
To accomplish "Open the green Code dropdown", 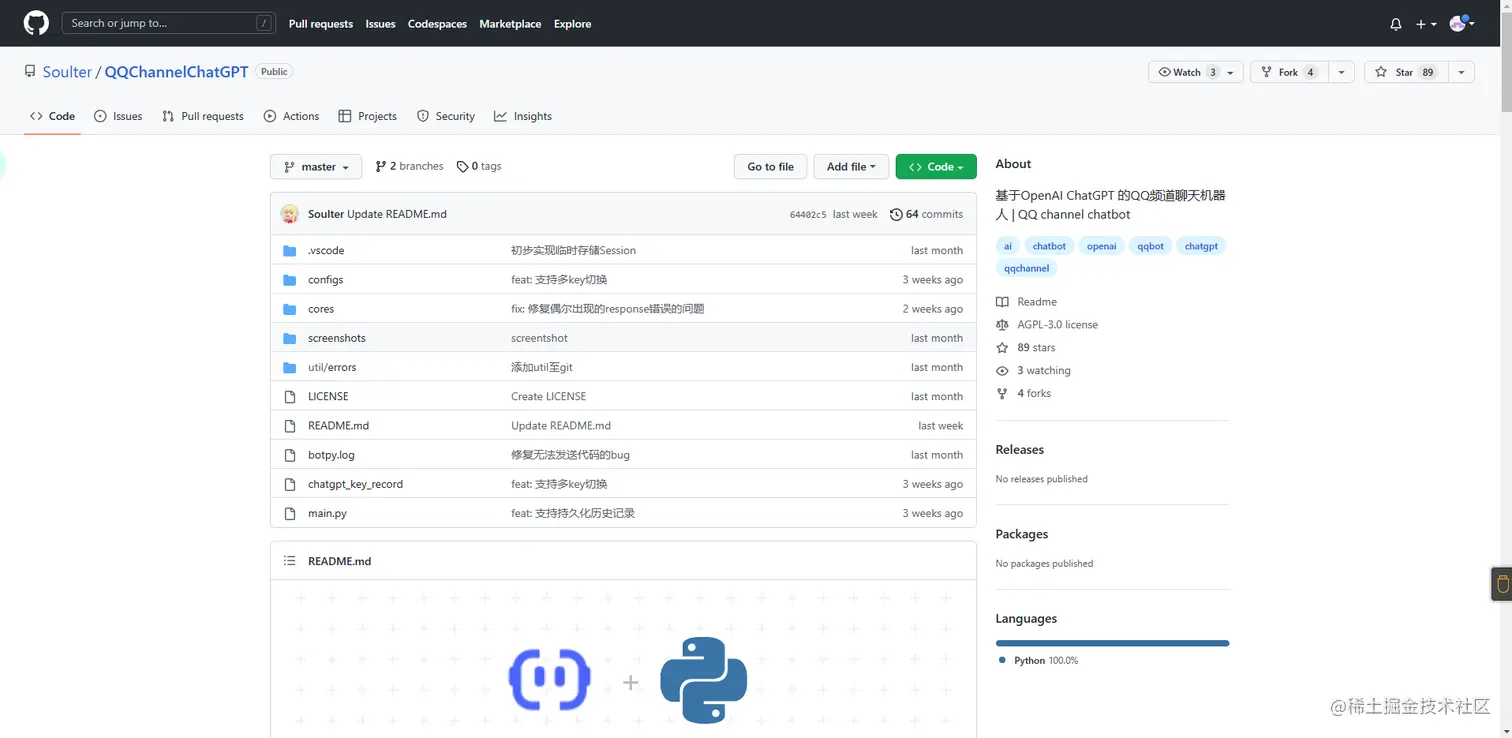I will pos(936,167).
